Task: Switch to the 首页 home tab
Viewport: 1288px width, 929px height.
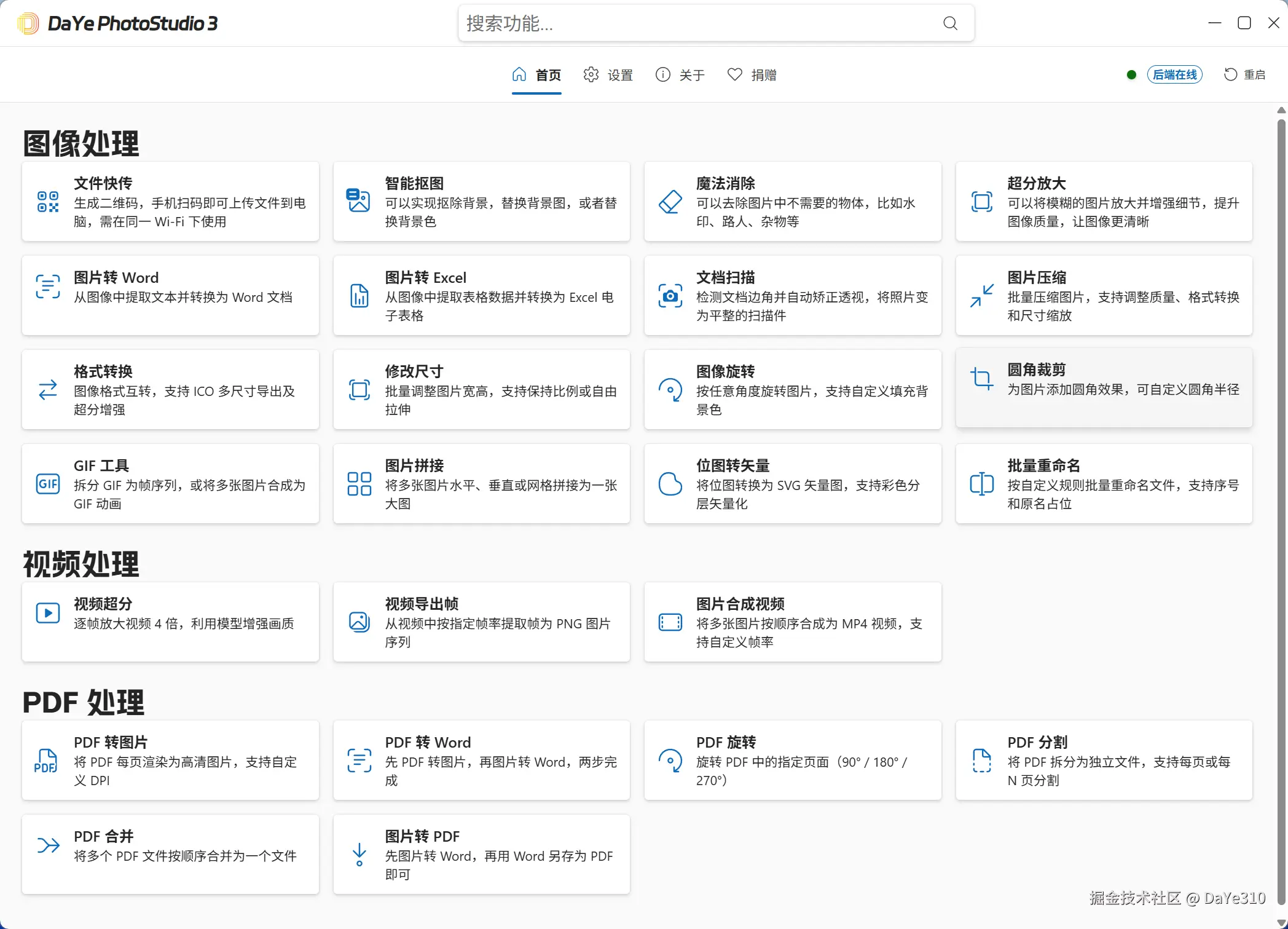Action: 536,75
